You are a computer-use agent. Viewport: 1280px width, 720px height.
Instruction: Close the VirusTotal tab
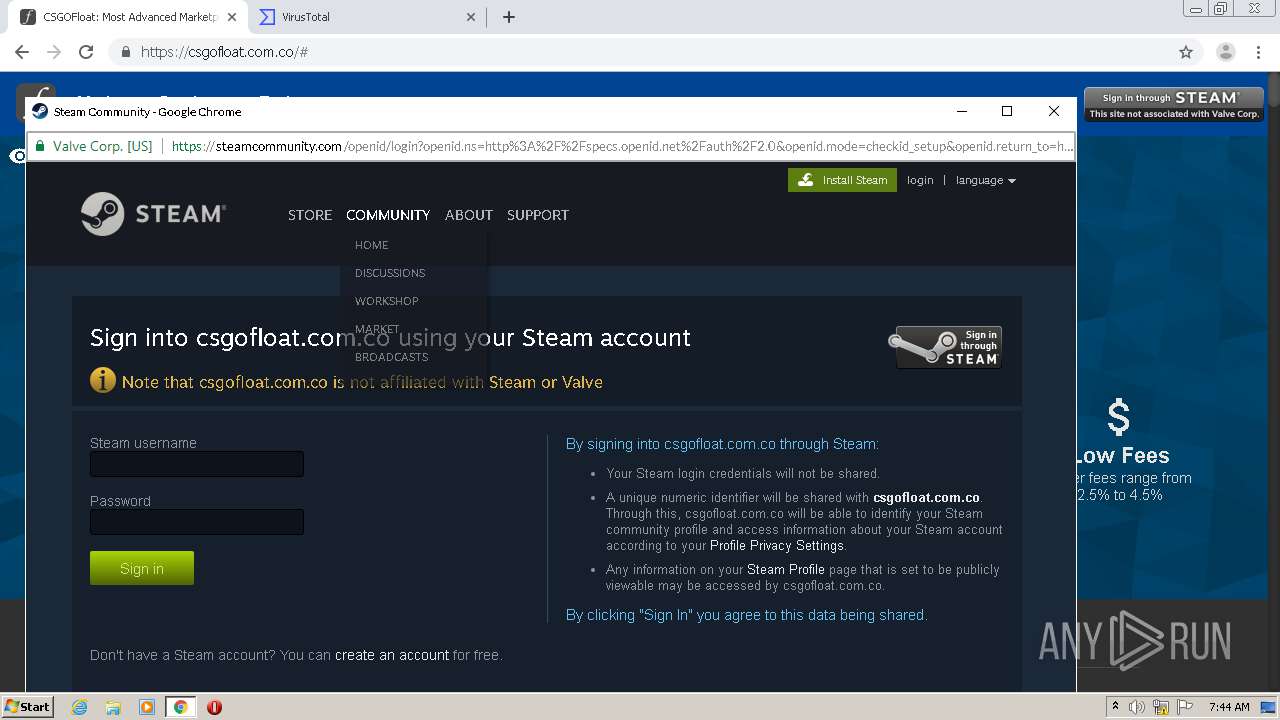coord(472,17)
